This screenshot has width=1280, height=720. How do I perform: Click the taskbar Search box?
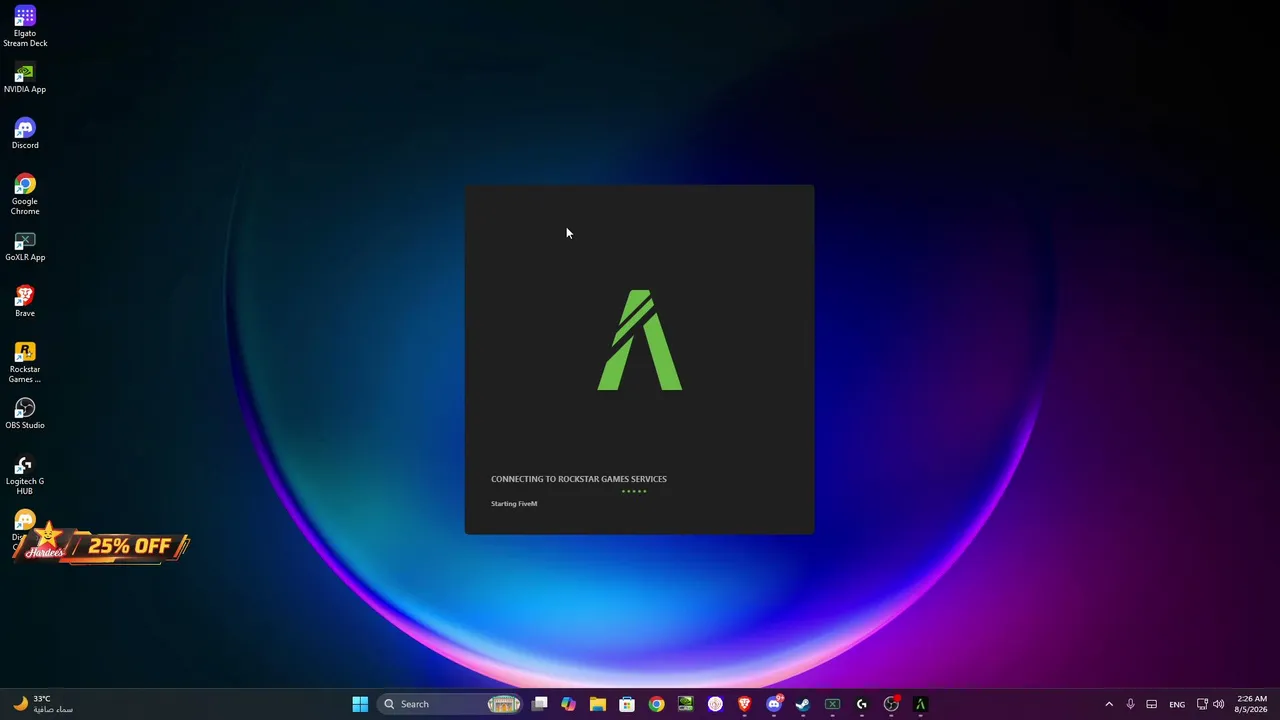(x=452, y=704)
